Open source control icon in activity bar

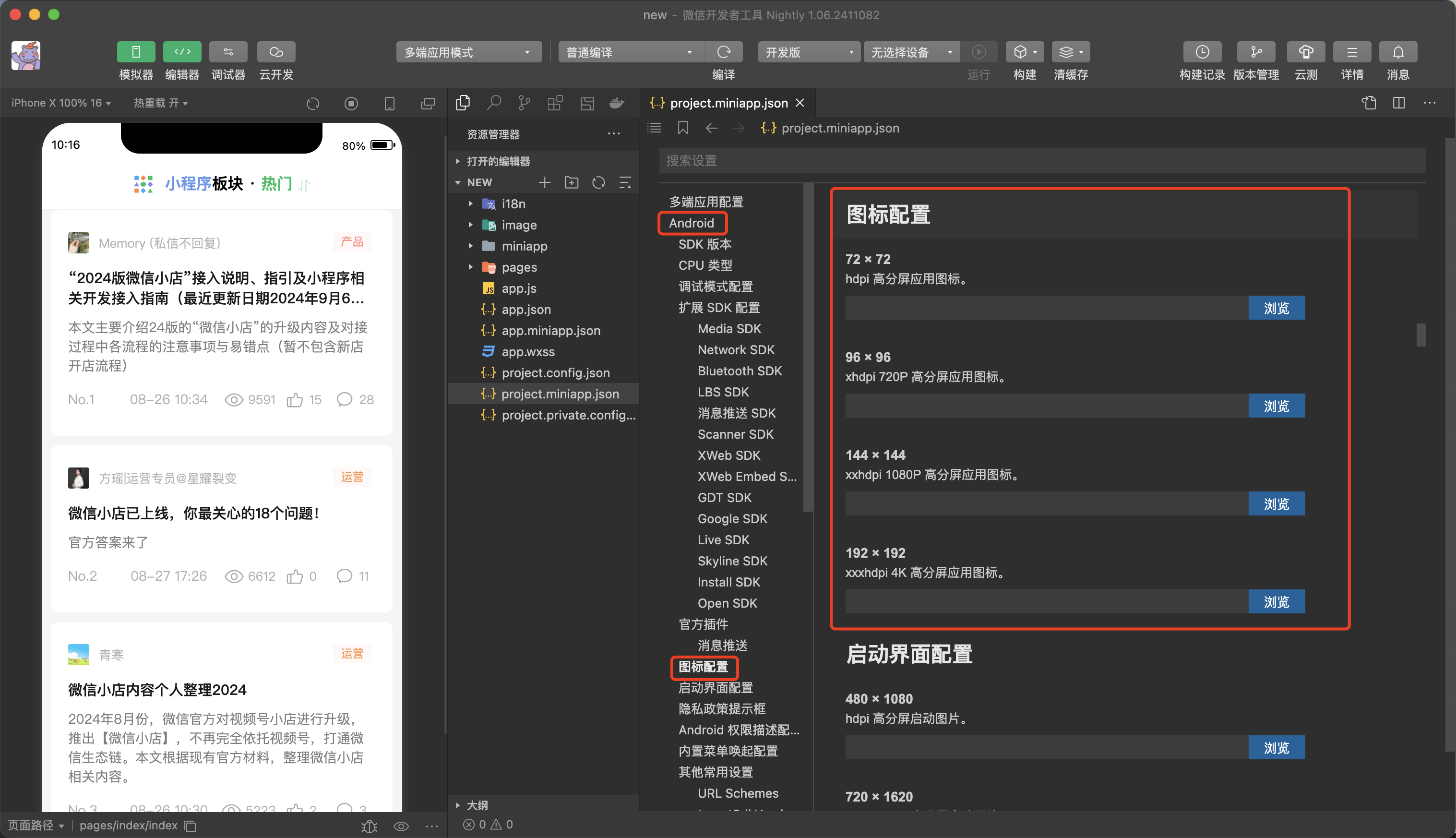(x=524, y=103)
